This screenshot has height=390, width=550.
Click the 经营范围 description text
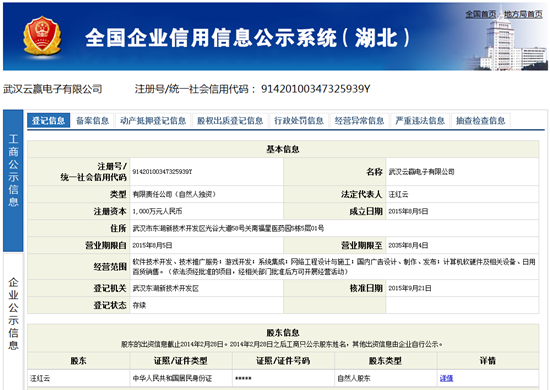(x=334, y=267)
